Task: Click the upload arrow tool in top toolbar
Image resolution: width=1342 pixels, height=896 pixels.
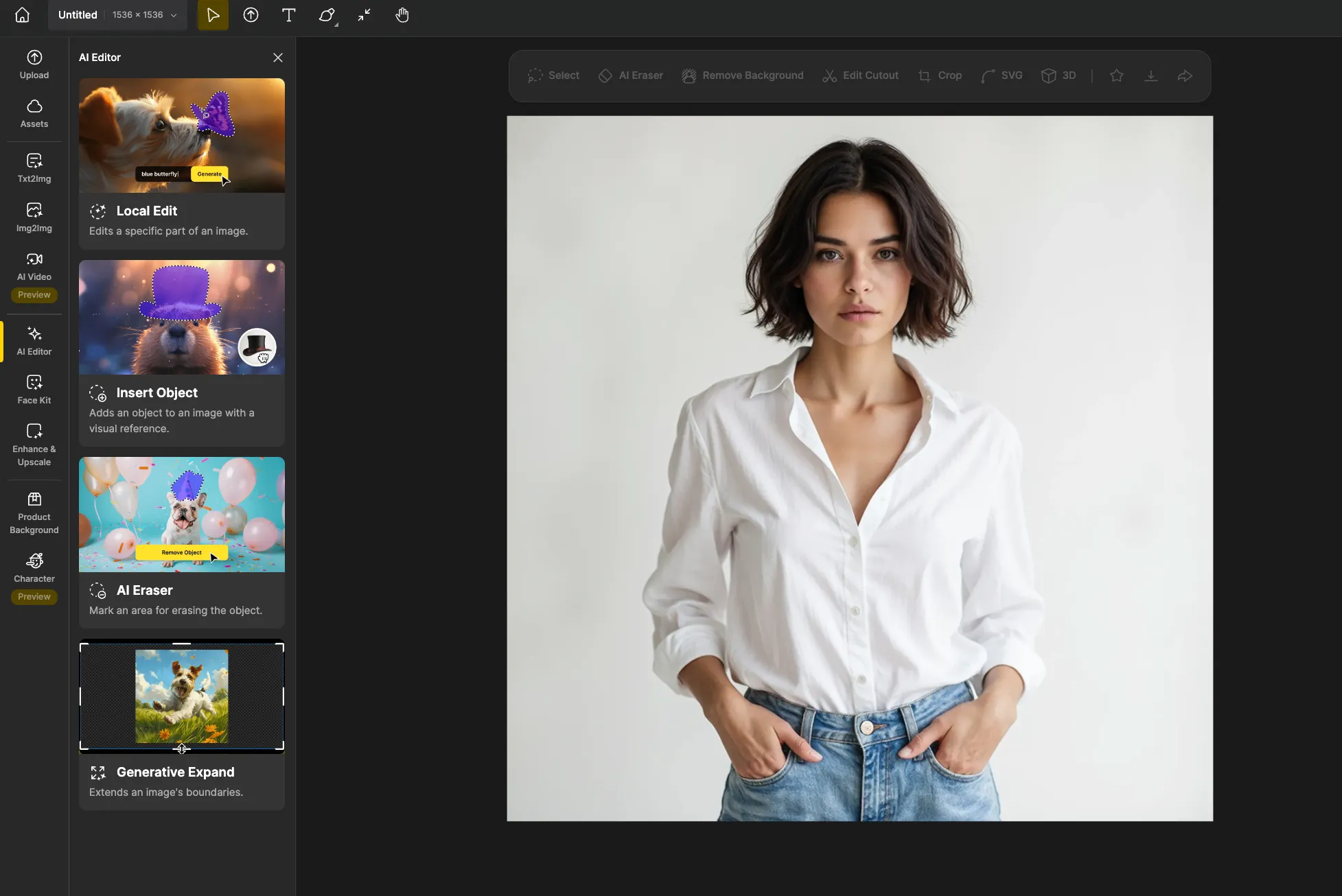Action: [251, 15]
